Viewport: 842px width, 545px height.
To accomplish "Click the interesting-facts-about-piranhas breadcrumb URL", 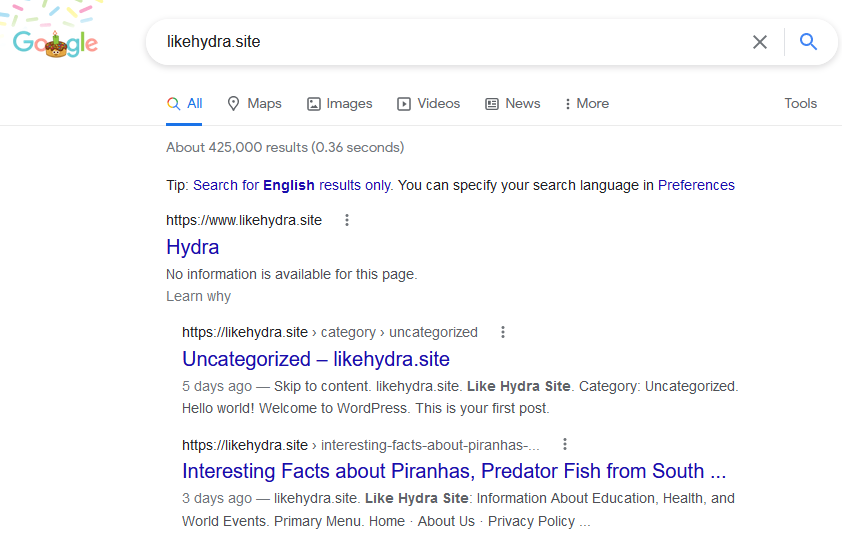I will (x=361, y=445).
